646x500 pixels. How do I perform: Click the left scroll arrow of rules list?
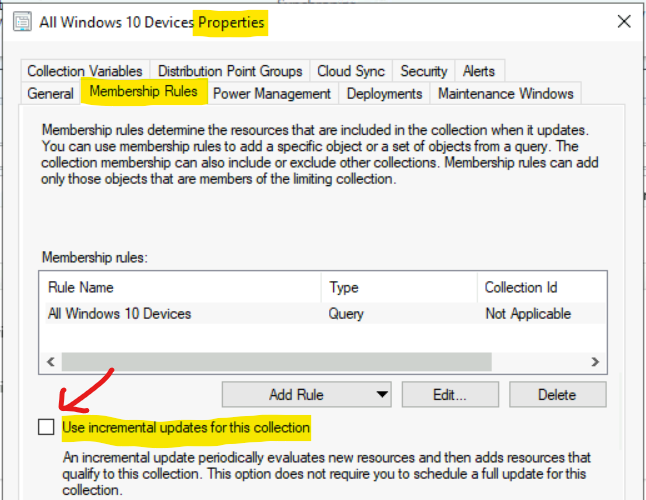point(51,362)
